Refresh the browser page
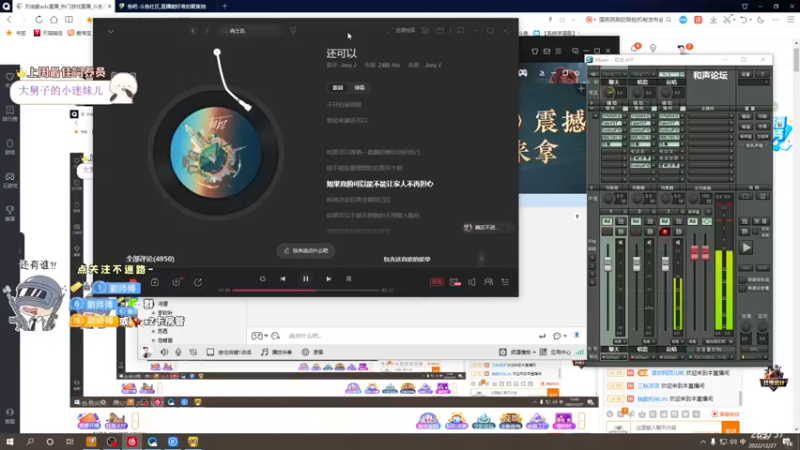 point(39,19)
